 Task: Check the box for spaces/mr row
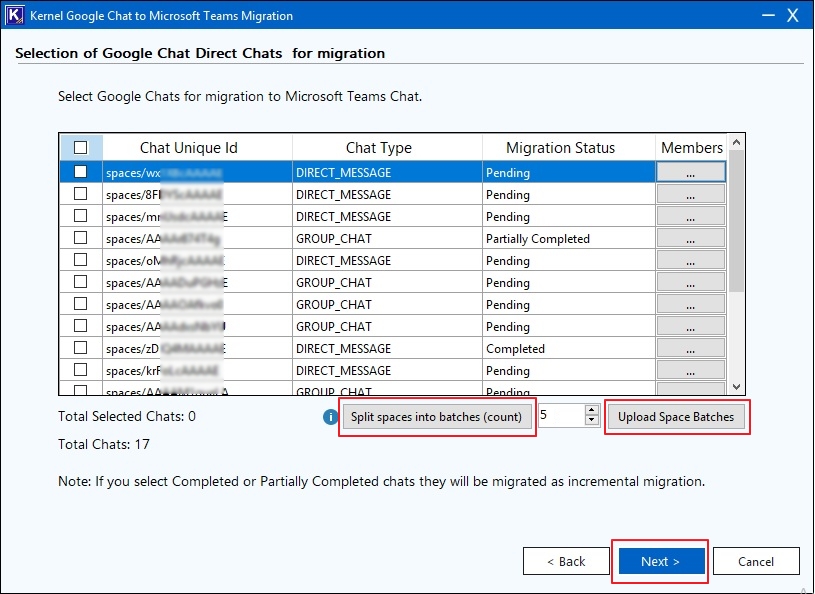point(81,216)
